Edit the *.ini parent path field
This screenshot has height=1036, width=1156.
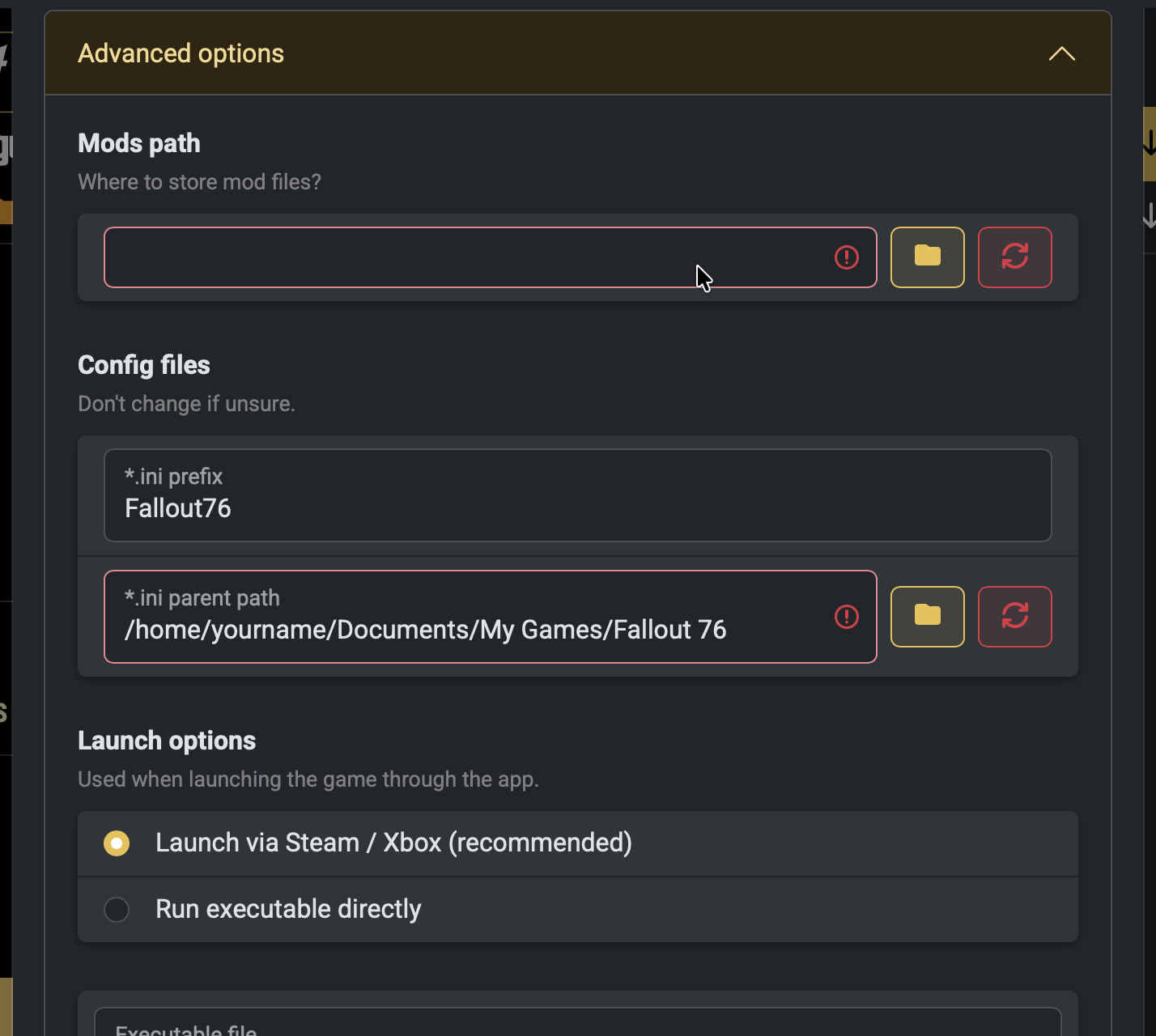coord(490,617)
